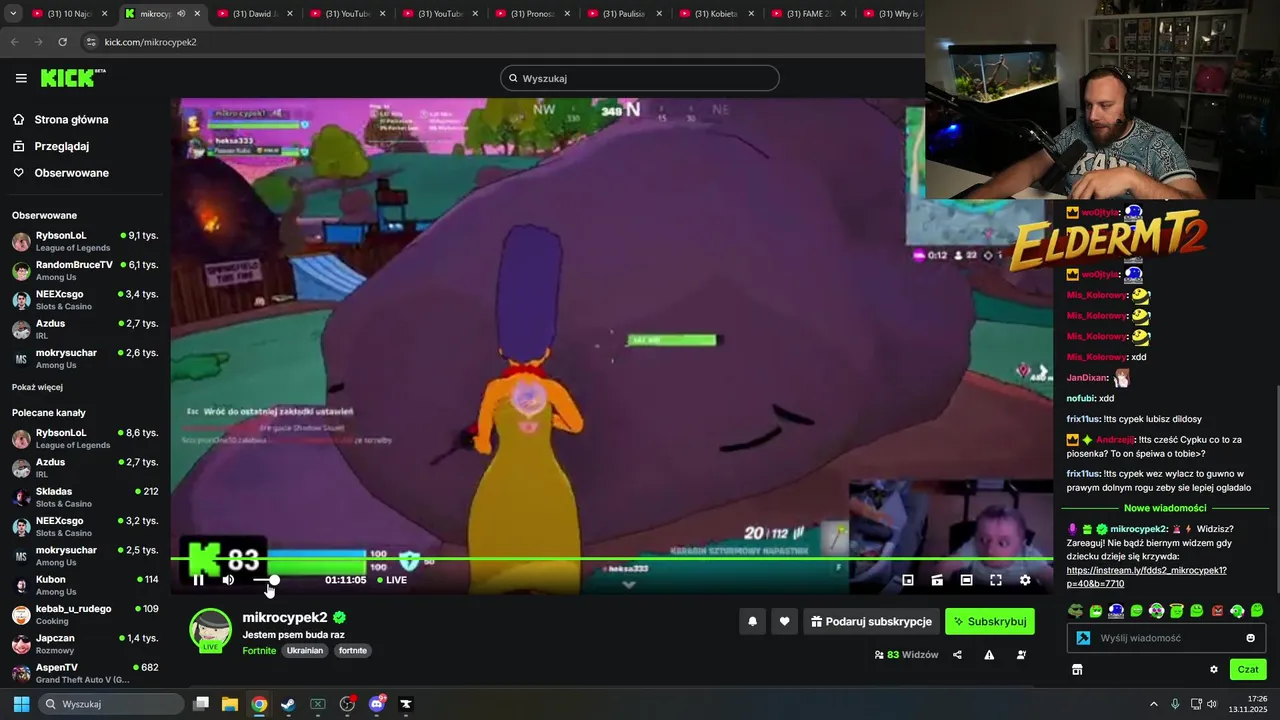1280x720 pixels.
Task: Open AspenTV channel in sidebar
Action: 85,673
